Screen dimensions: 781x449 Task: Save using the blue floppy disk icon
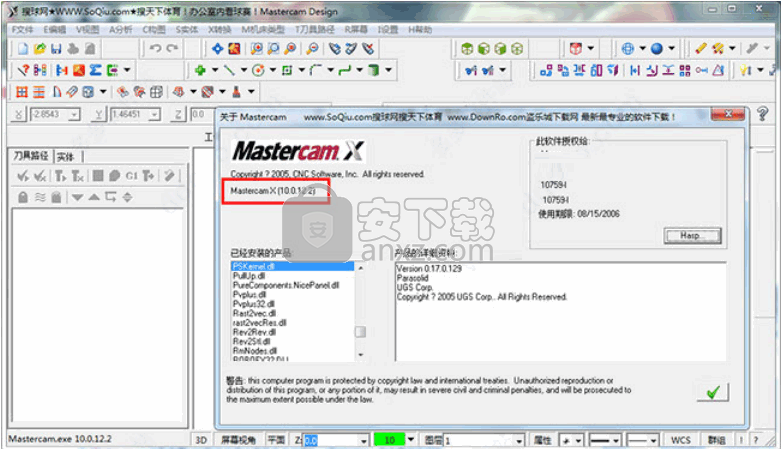click(x=56, y=48)
